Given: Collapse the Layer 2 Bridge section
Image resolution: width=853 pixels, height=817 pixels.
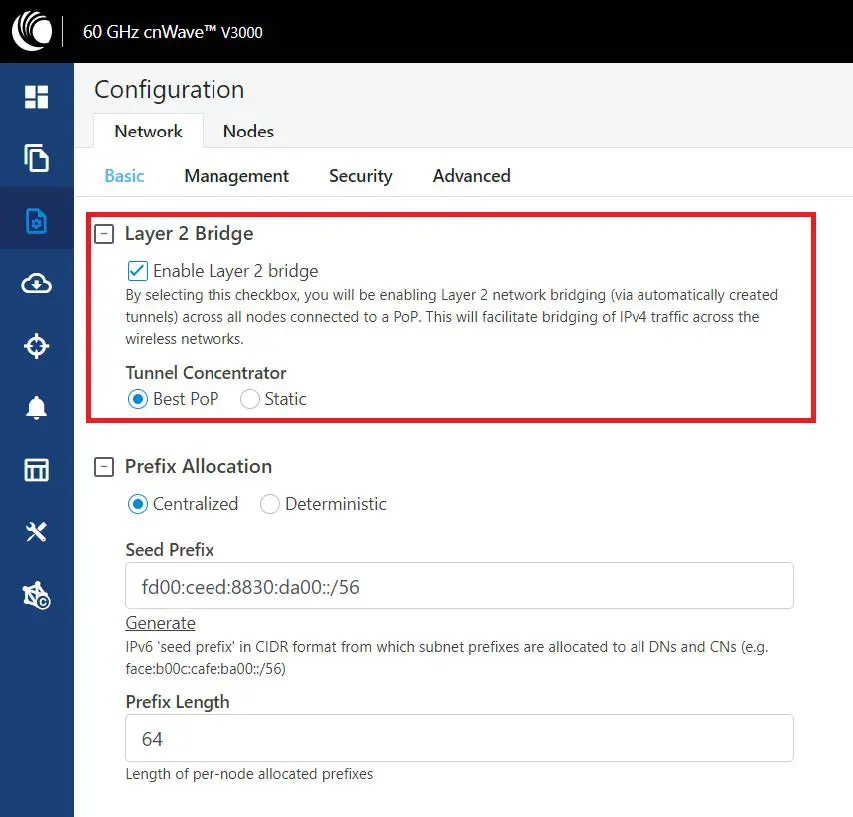Looking at the screenshot, I should (x=104, y=234).
